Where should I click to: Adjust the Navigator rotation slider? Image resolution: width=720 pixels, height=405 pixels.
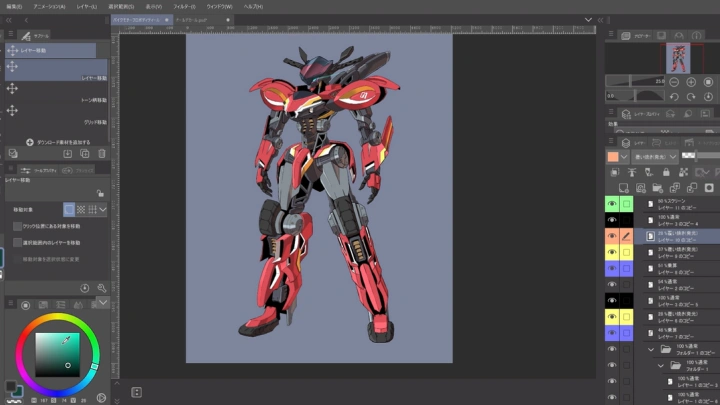[x=636, y=96]
